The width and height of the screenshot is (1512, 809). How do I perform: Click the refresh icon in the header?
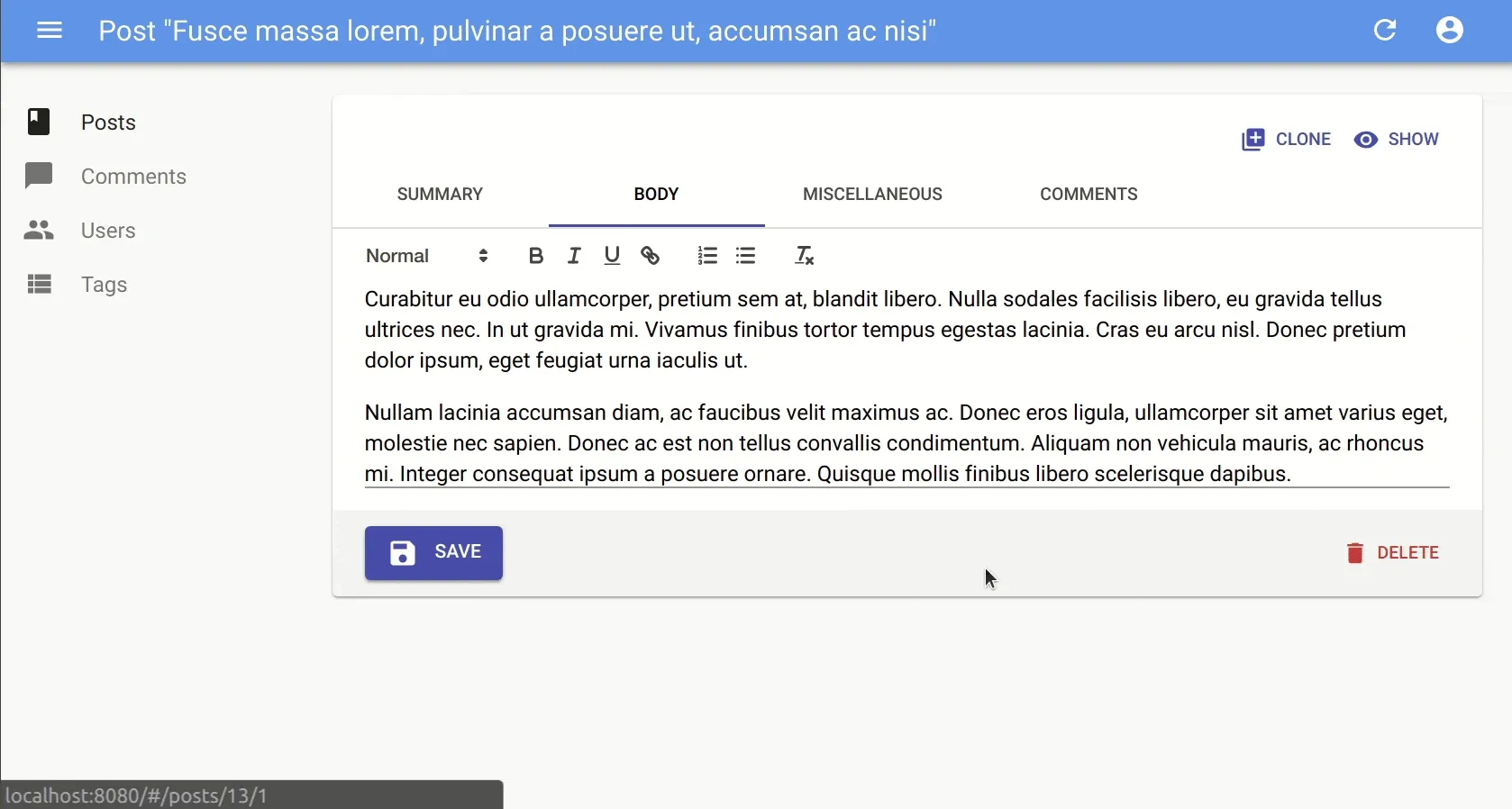pyautogui.click(x=1384, y=31)
